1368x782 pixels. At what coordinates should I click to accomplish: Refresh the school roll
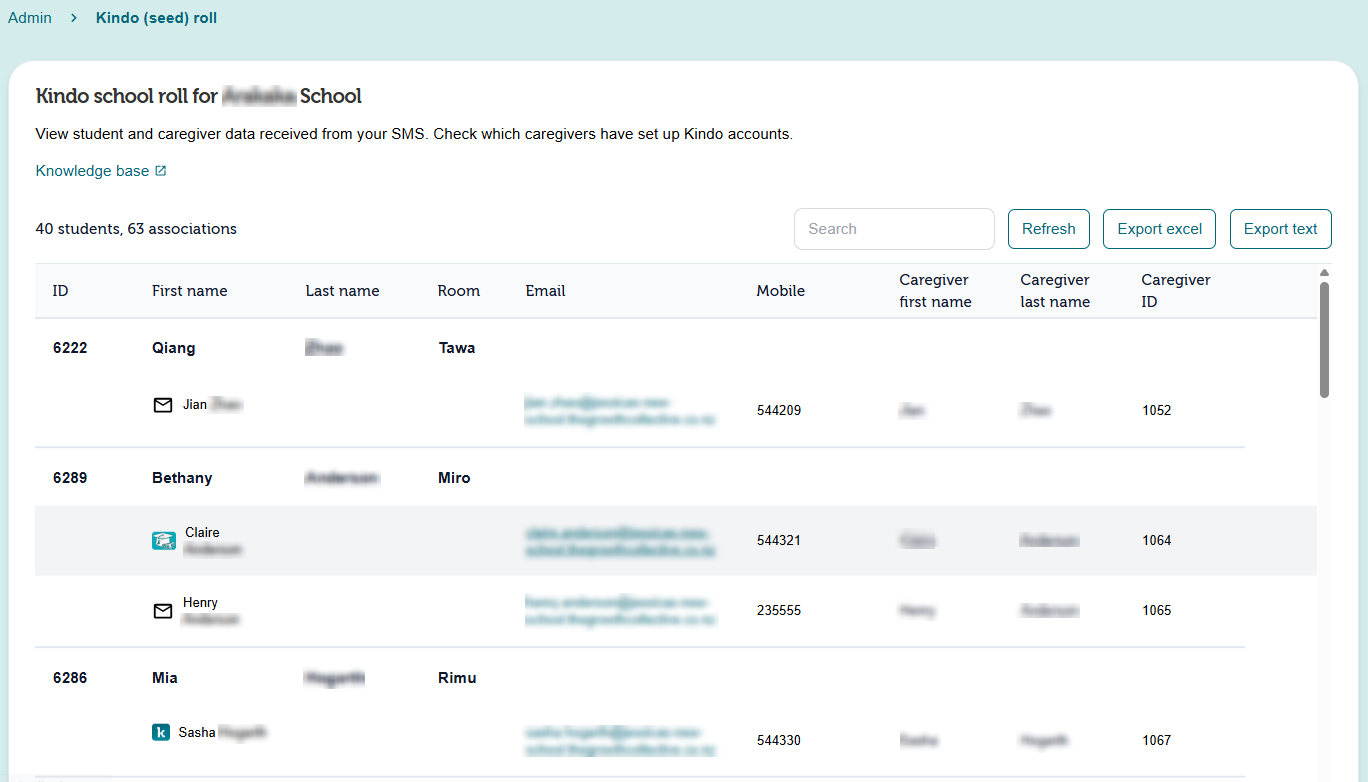click(x=1049, y=229)
